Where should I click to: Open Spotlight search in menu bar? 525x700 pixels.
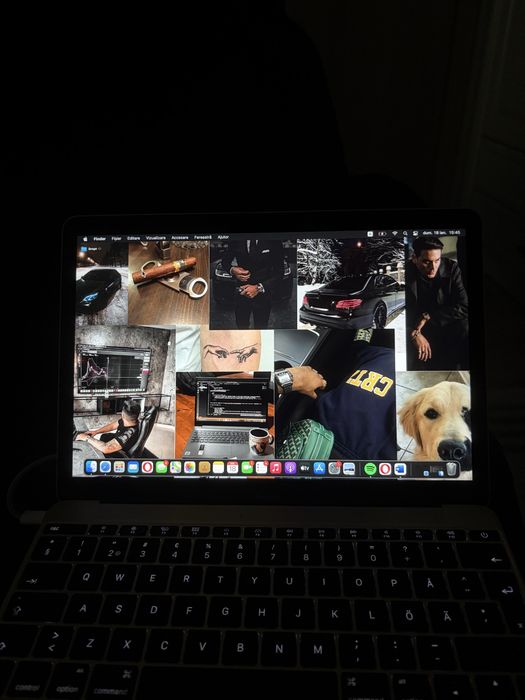405,233
